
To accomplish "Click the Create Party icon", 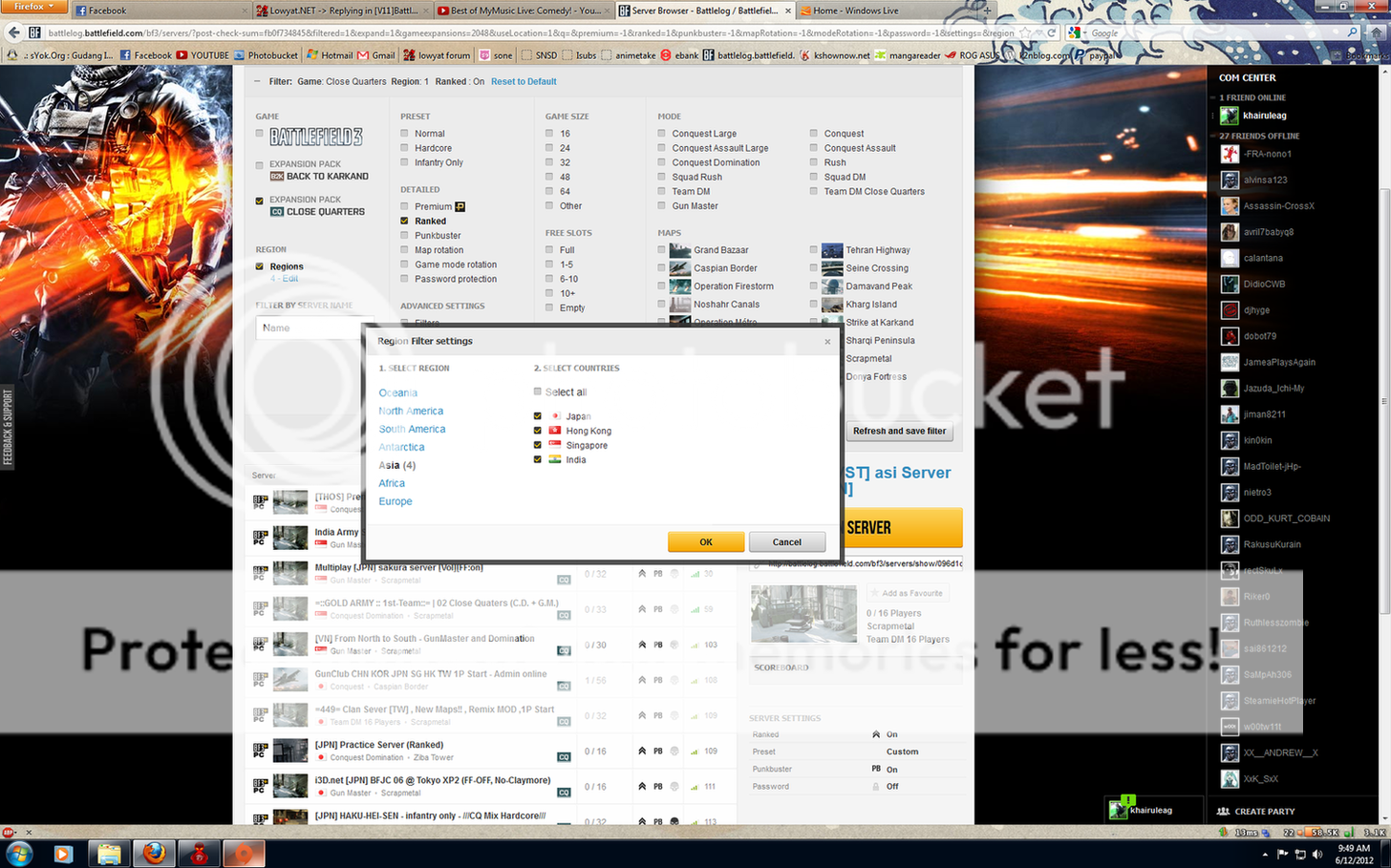I will coord(1223,811).
